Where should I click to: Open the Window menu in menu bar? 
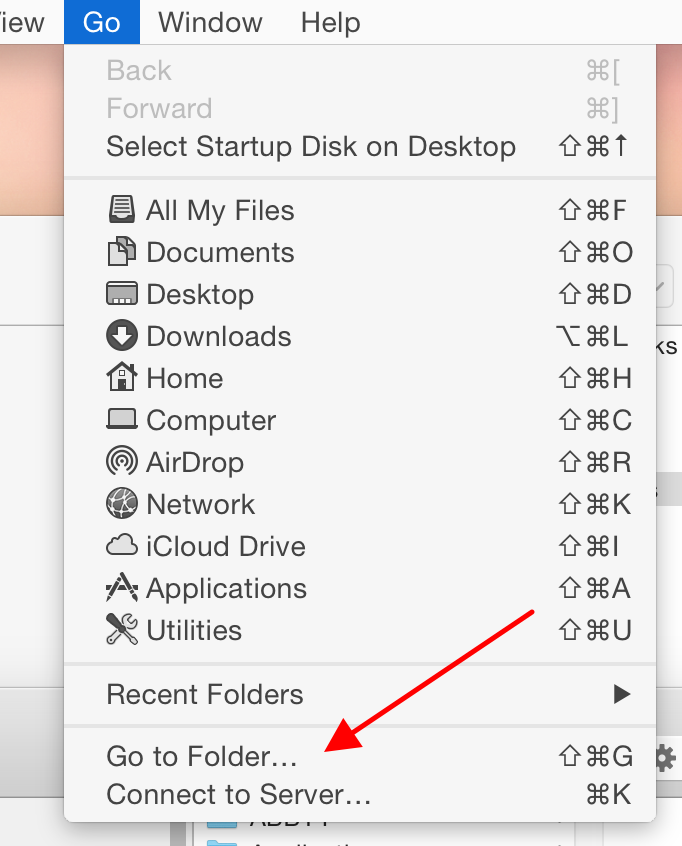(210, 23)
